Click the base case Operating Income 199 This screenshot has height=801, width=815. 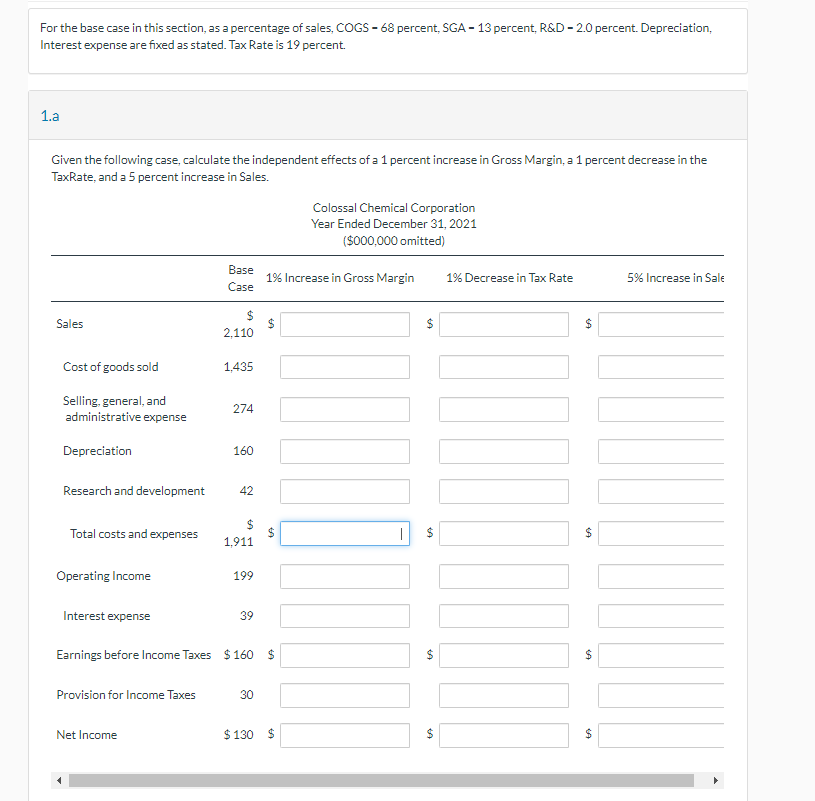(243, 576)
